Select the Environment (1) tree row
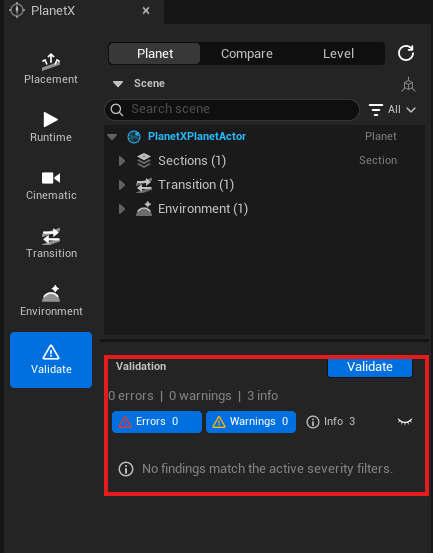Screen dimensions: 433x553 [264, 209]
